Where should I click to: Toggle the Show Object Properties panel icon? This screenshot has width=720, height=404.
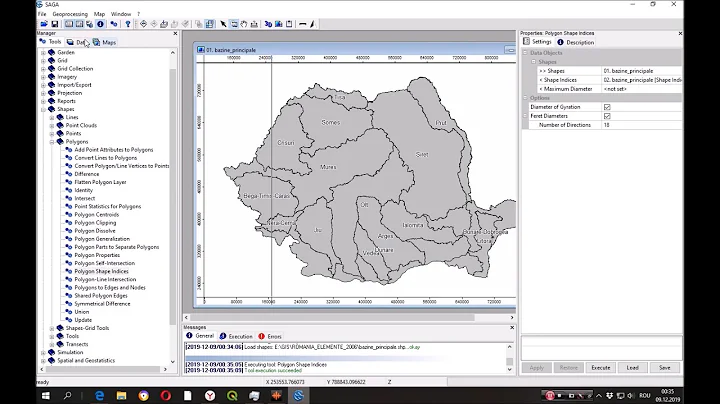79,24
